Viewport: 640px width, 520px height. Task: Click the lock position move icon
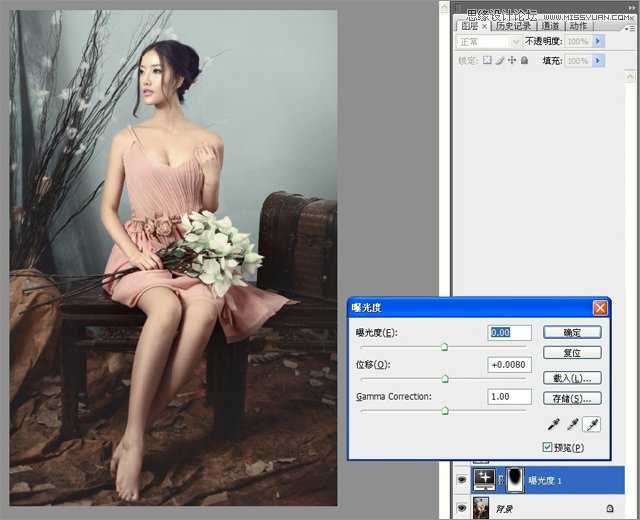[x=511, y=61]
